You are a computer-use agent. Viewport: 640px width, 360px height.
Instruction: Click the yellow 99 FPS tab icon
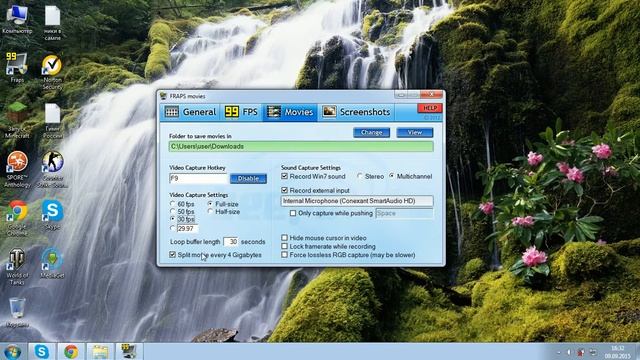click(231, 112)
